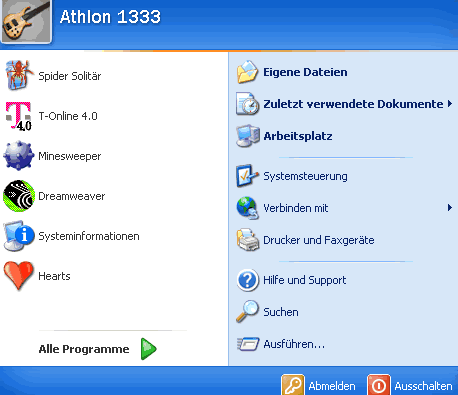The height and width of the screenshot is (395, 458).
Task: Open Eigene Dateien text entry
Action: coord(305,72)
